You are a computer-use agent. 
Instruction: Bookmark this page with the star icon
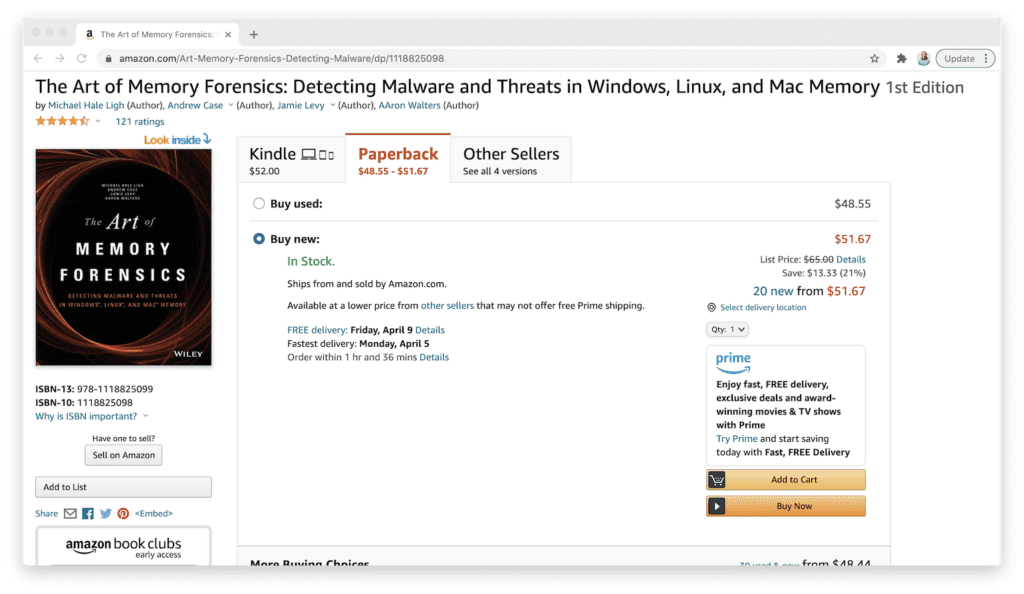point(874,59)
